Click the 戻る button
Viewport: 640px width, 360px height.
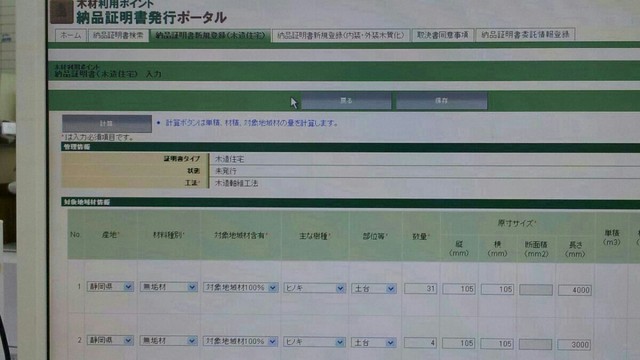click(x=346, y=100)
